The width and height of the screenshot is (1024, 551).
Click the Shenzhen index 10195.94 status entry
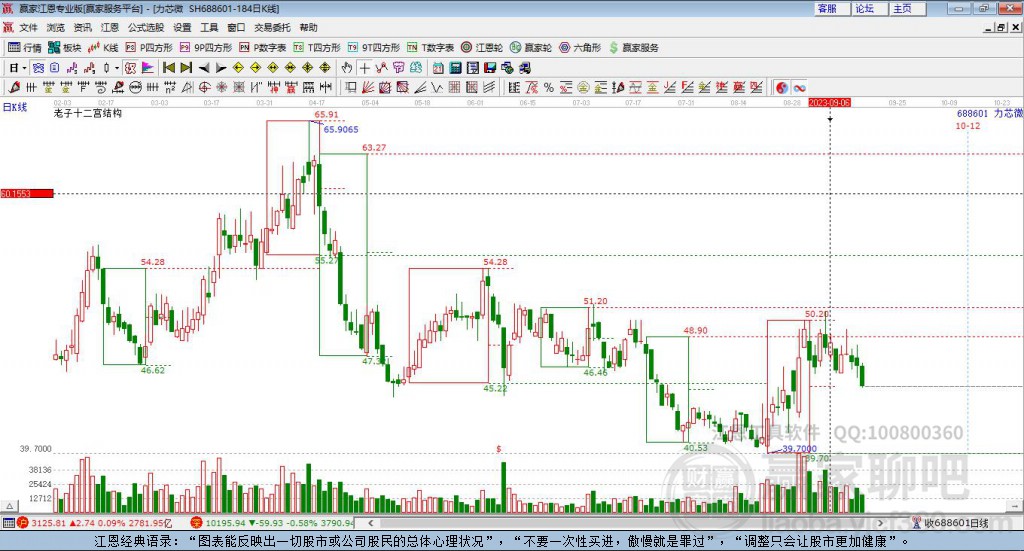click(x=272, y=523)
